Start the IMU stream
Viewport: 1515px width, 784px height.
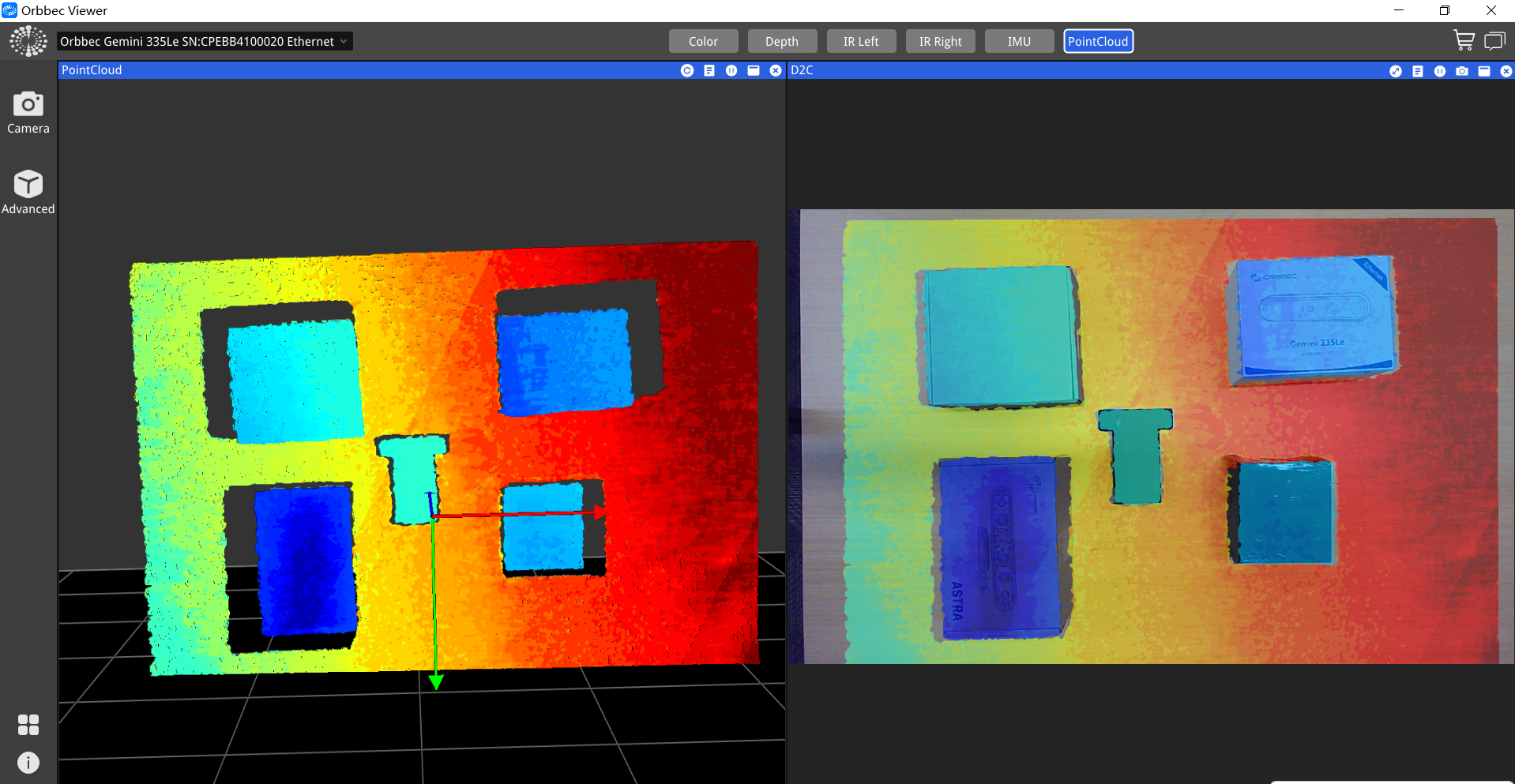coord(1019,41)
